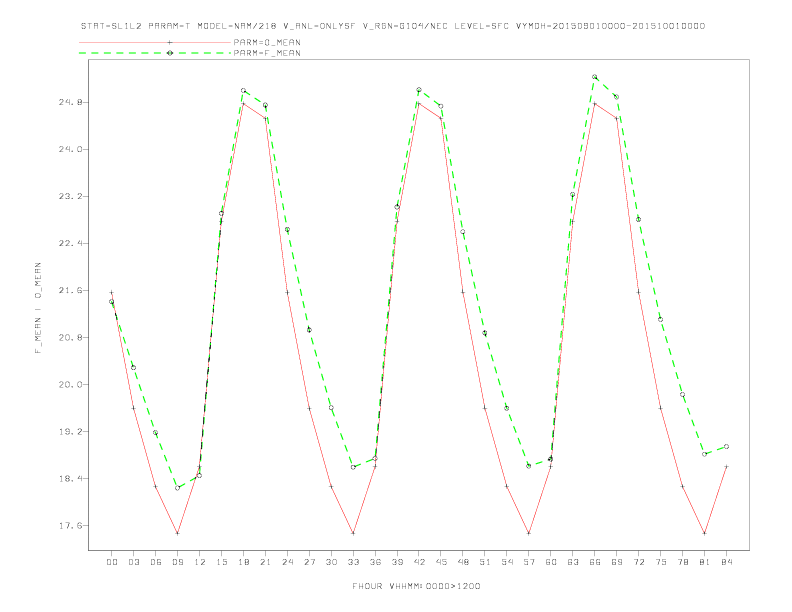Click the 51 forecast-hour tick label
Image resolution: width=792 pixels, height=612 pixels.
[485, 562]
